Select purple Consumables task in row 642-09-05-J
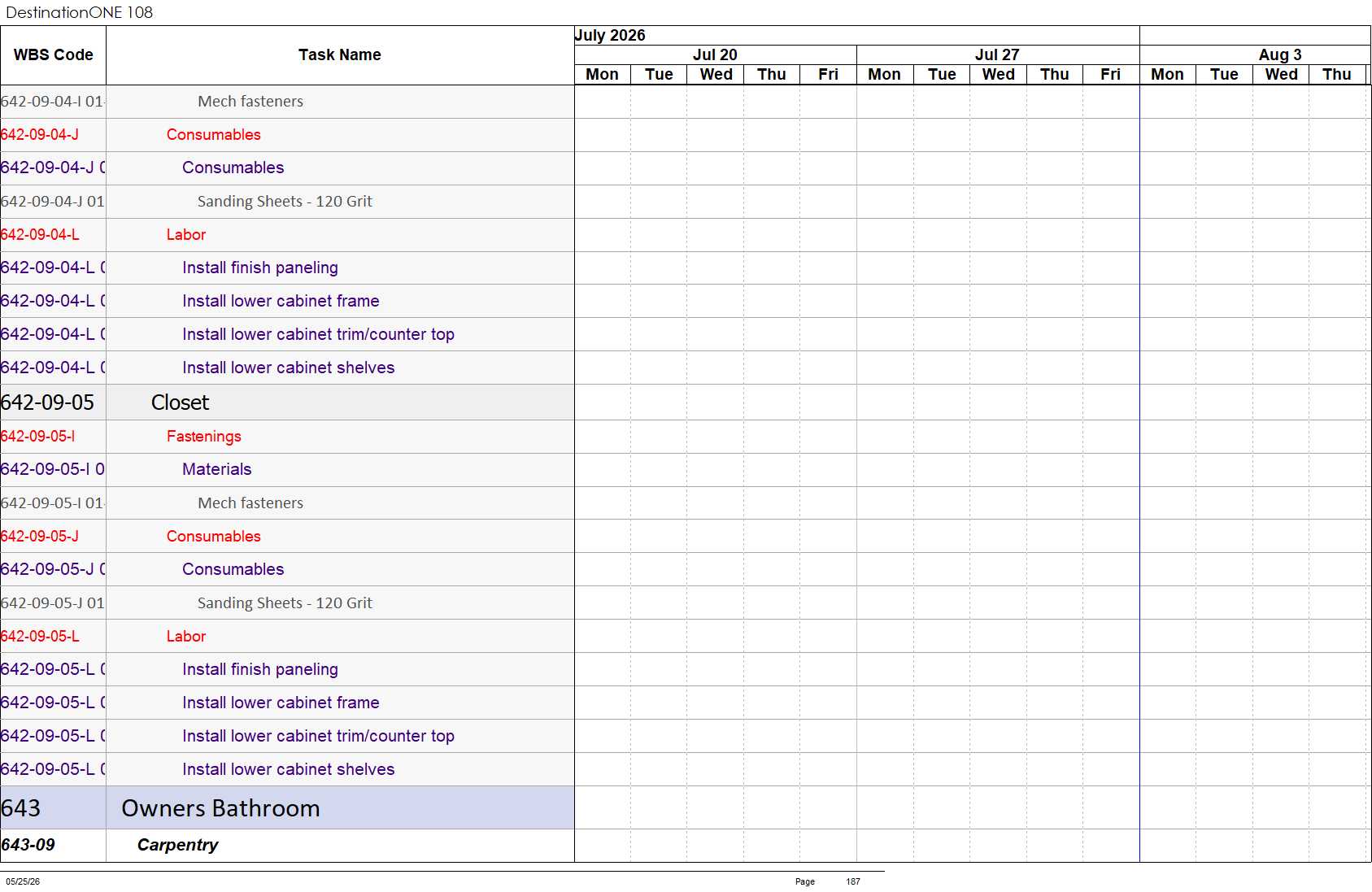Viewport: 1372px width, 892px height. (233, 569)
